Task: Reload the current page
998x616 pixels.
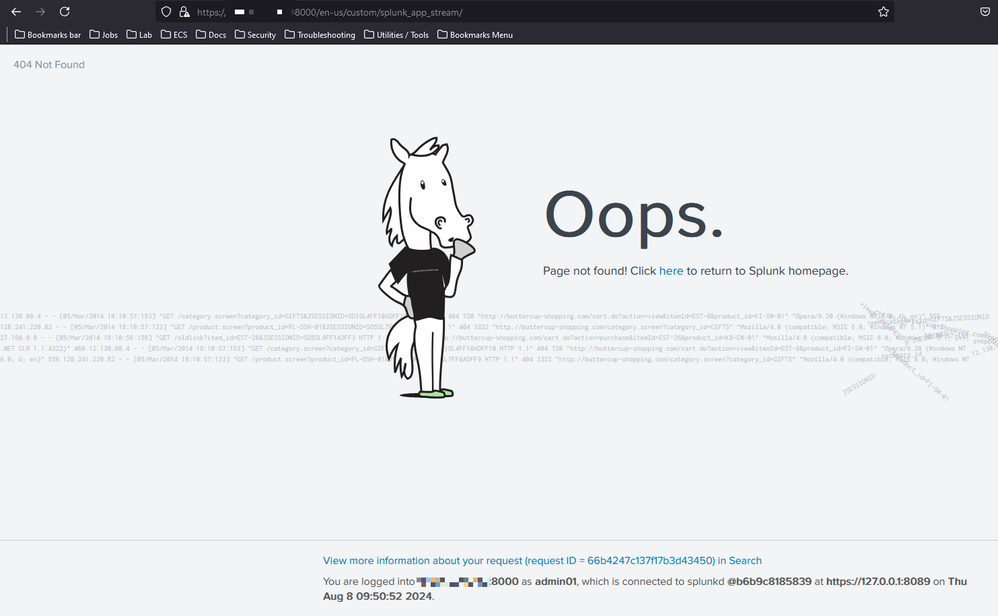Action: tap(64, 11)
